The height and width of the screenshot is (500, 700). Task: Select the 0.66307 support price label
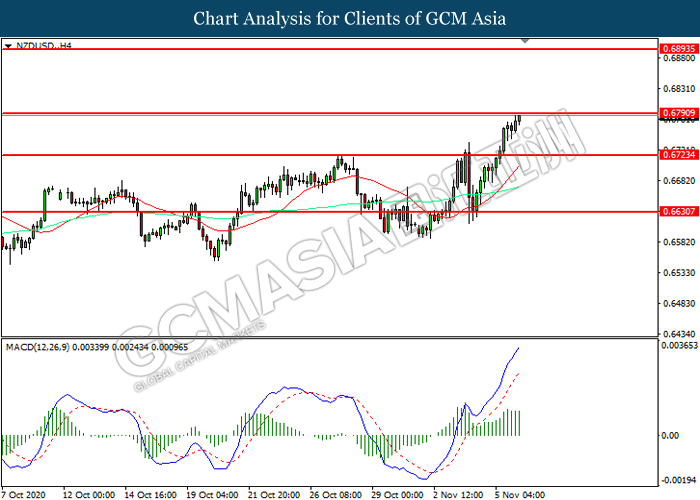click(678, 212)
